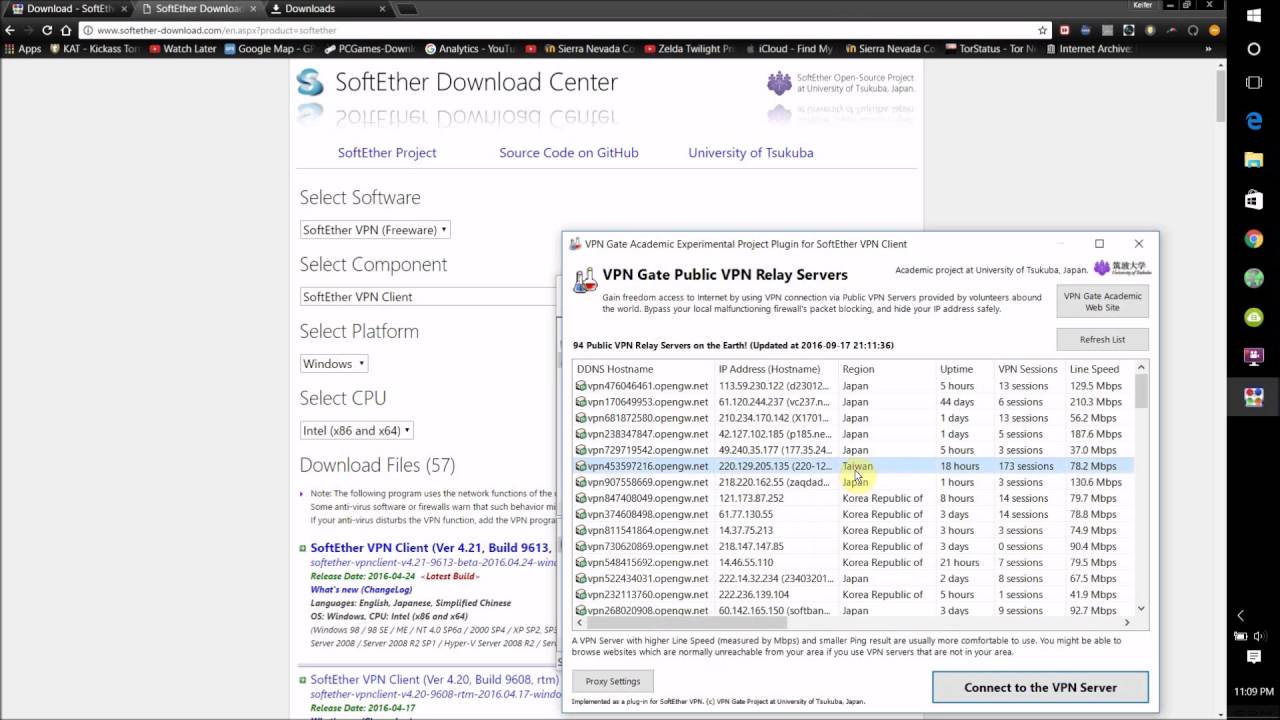Open File Explorer from taskbar

coord(1254,160)
